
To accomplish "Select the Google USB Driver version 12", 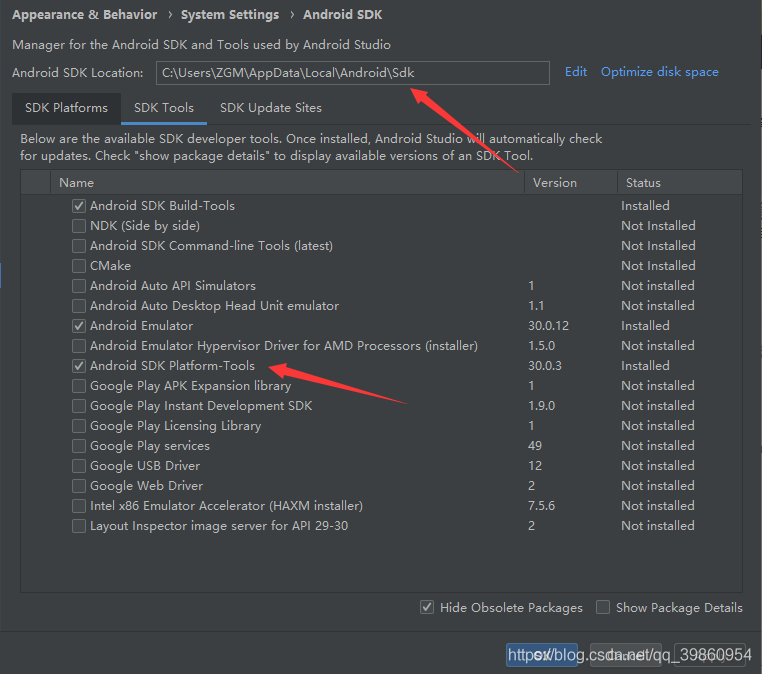I will click(535, 466).
